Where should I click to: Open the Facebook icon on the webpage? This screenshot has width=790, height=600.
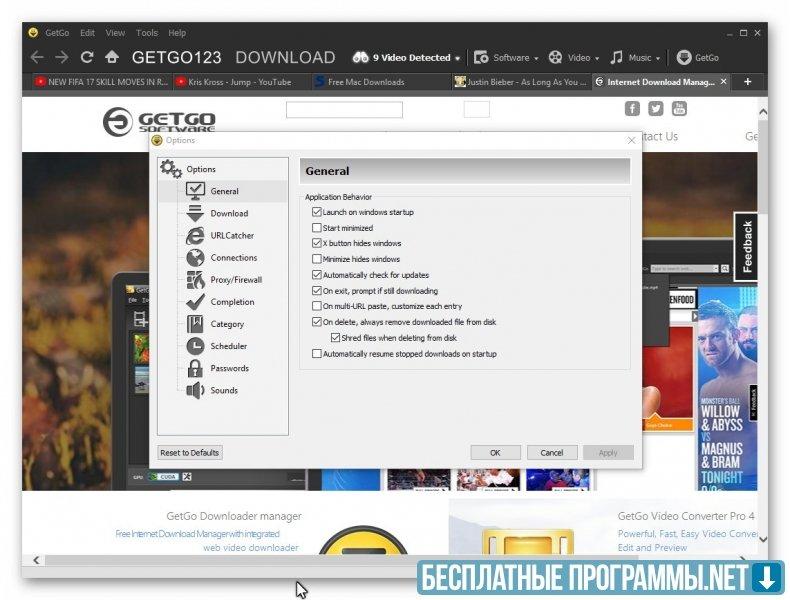[x=632, y=108]
